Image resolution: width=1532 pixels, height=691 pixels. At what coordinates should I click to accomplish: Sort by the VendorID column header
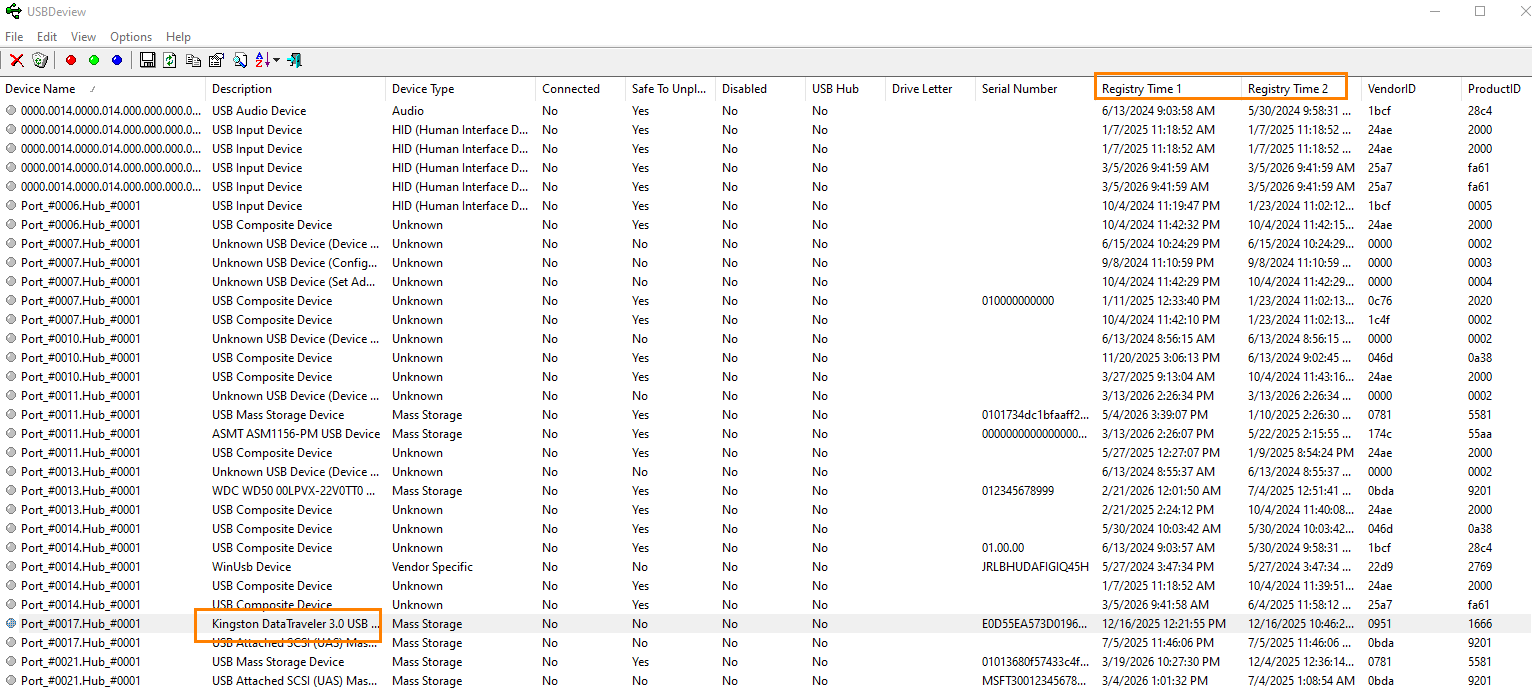click(x=1412, y=89)
